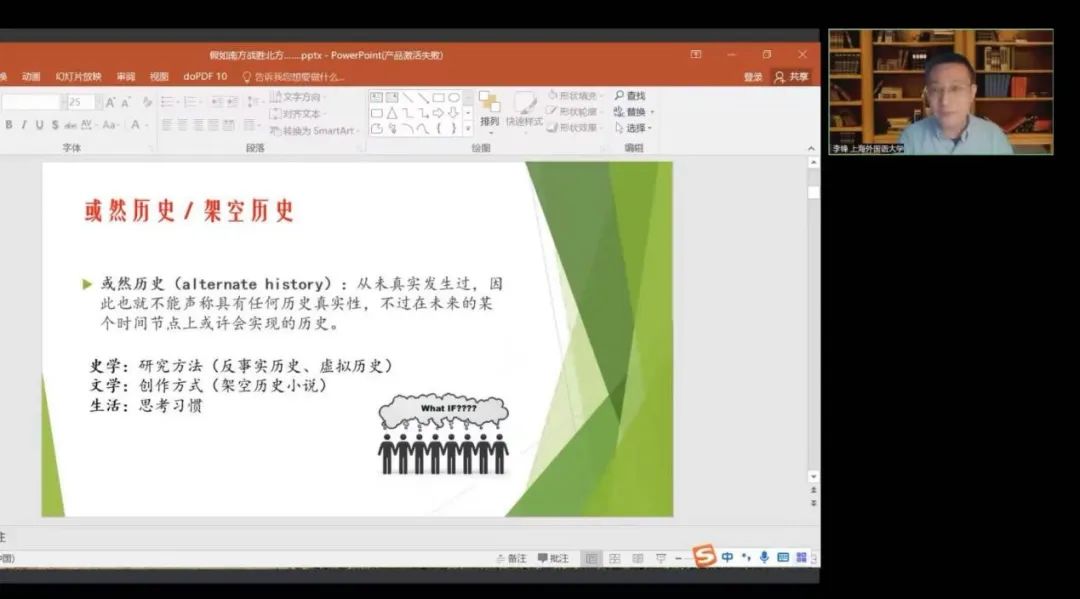Click the Share (共享) button
The height and width of the screenshot is (599, 1080).
pyautogui.click(x=791, y=77)
